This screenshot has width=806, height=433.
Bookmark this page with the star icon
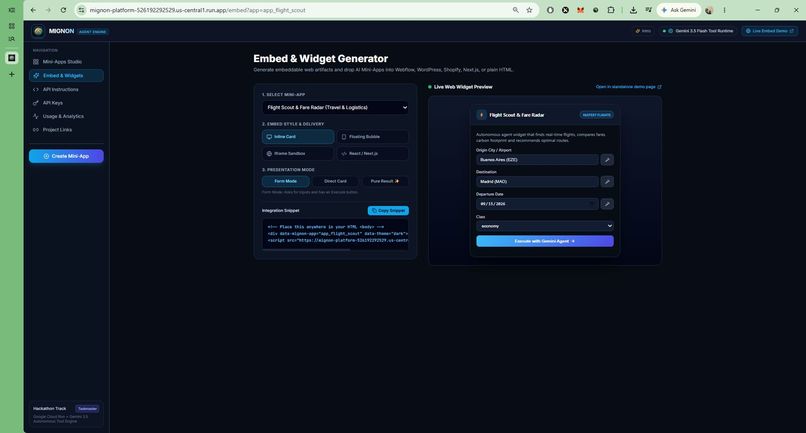529,10
